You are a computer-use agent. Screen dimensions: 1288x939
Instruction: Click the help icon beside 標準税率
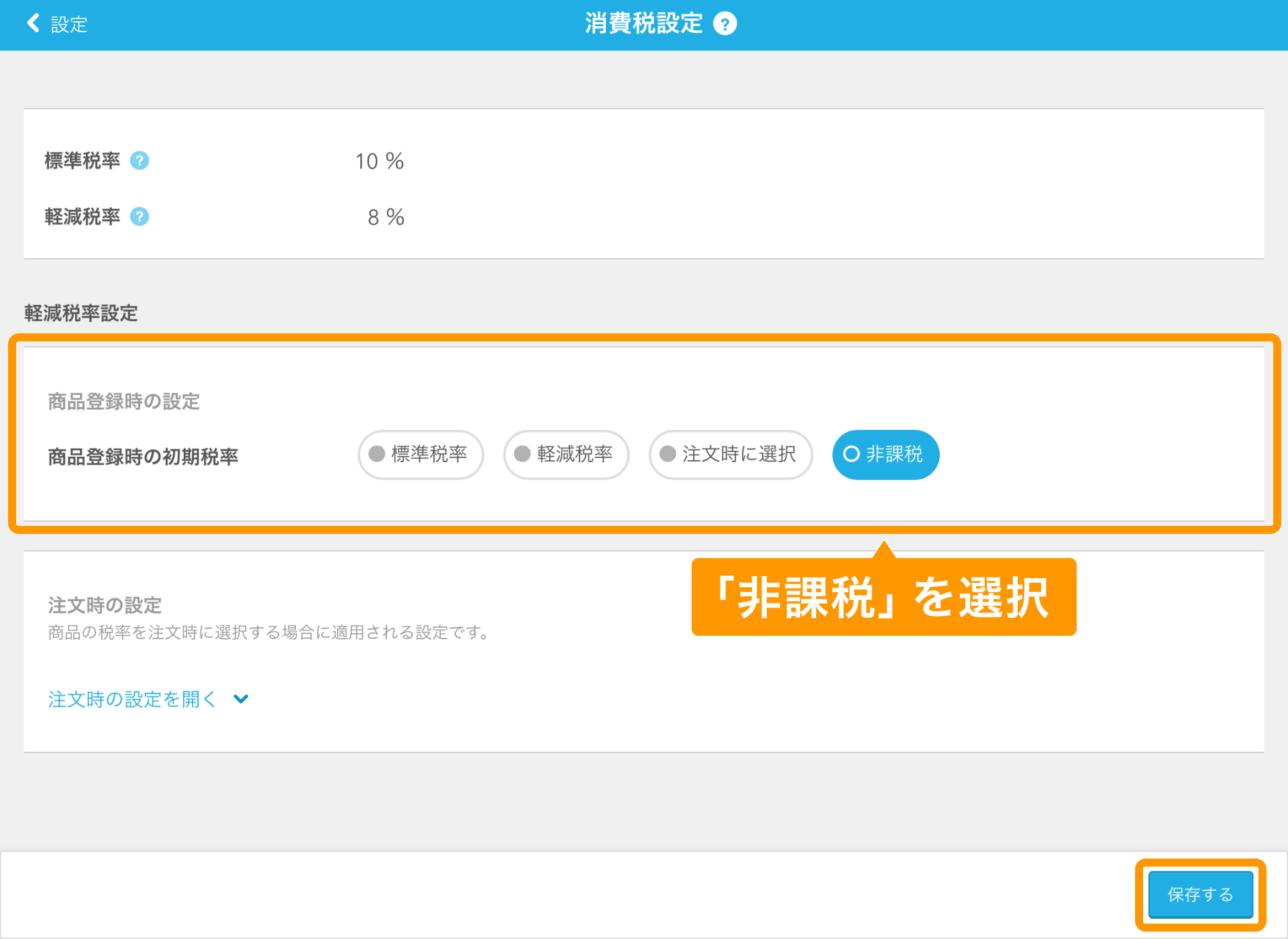click(140, 161)
